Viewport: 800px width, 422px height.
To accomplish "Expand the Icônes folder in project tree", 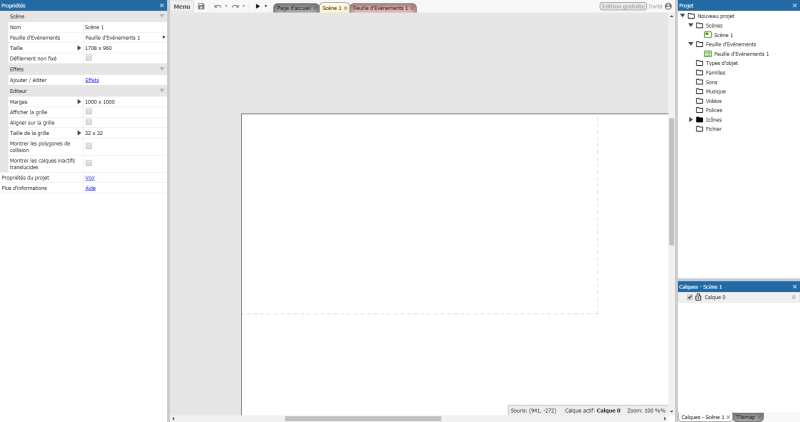I will (690, 120).
